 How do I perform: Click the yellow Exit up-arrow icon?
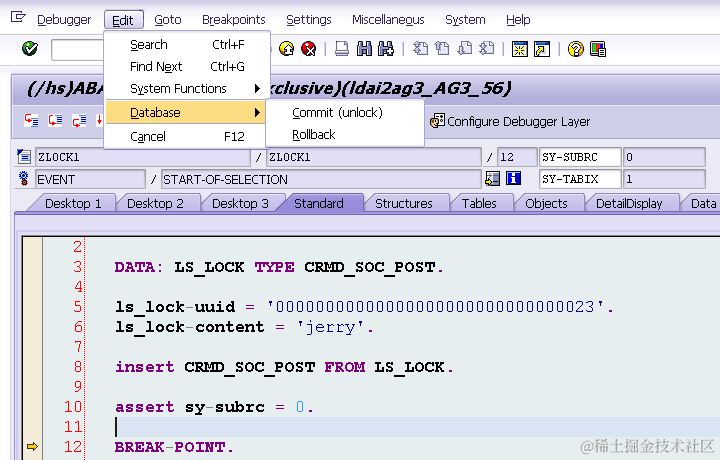287,48
